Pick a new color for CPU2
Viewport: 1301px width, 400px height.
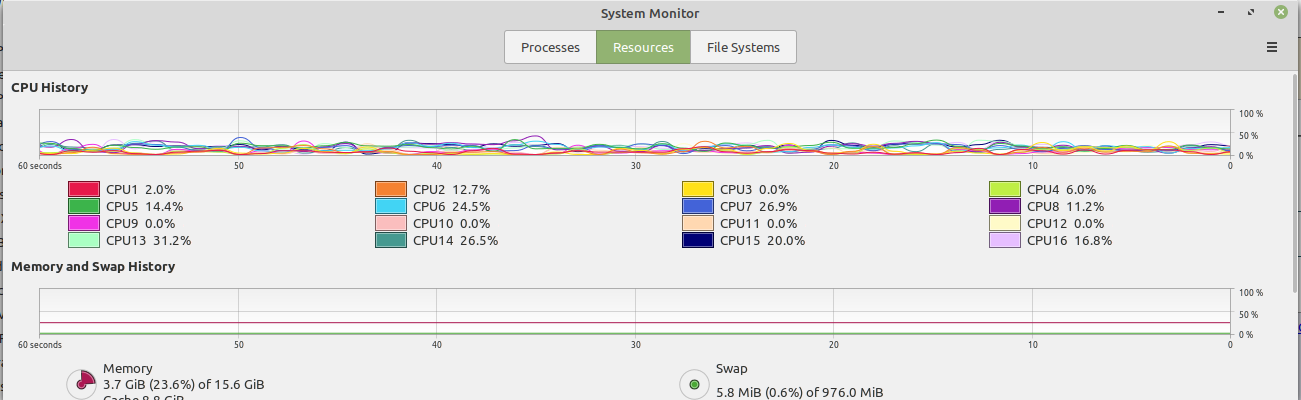click(x=391, y=189)
